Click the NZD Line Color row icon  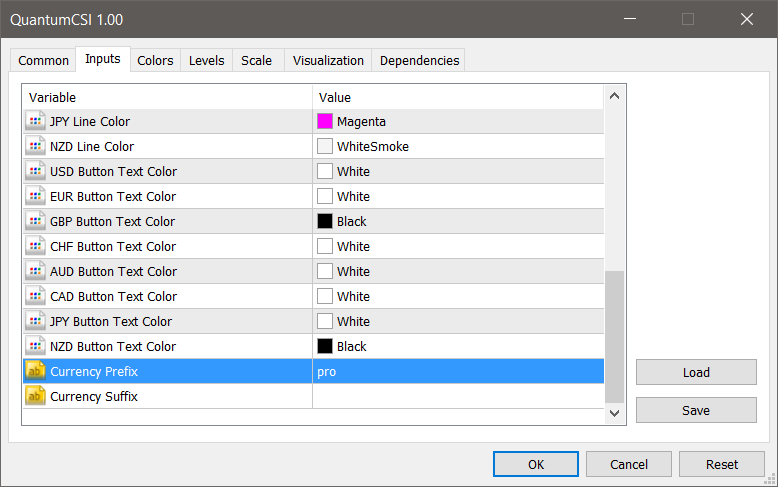[35, 147]
